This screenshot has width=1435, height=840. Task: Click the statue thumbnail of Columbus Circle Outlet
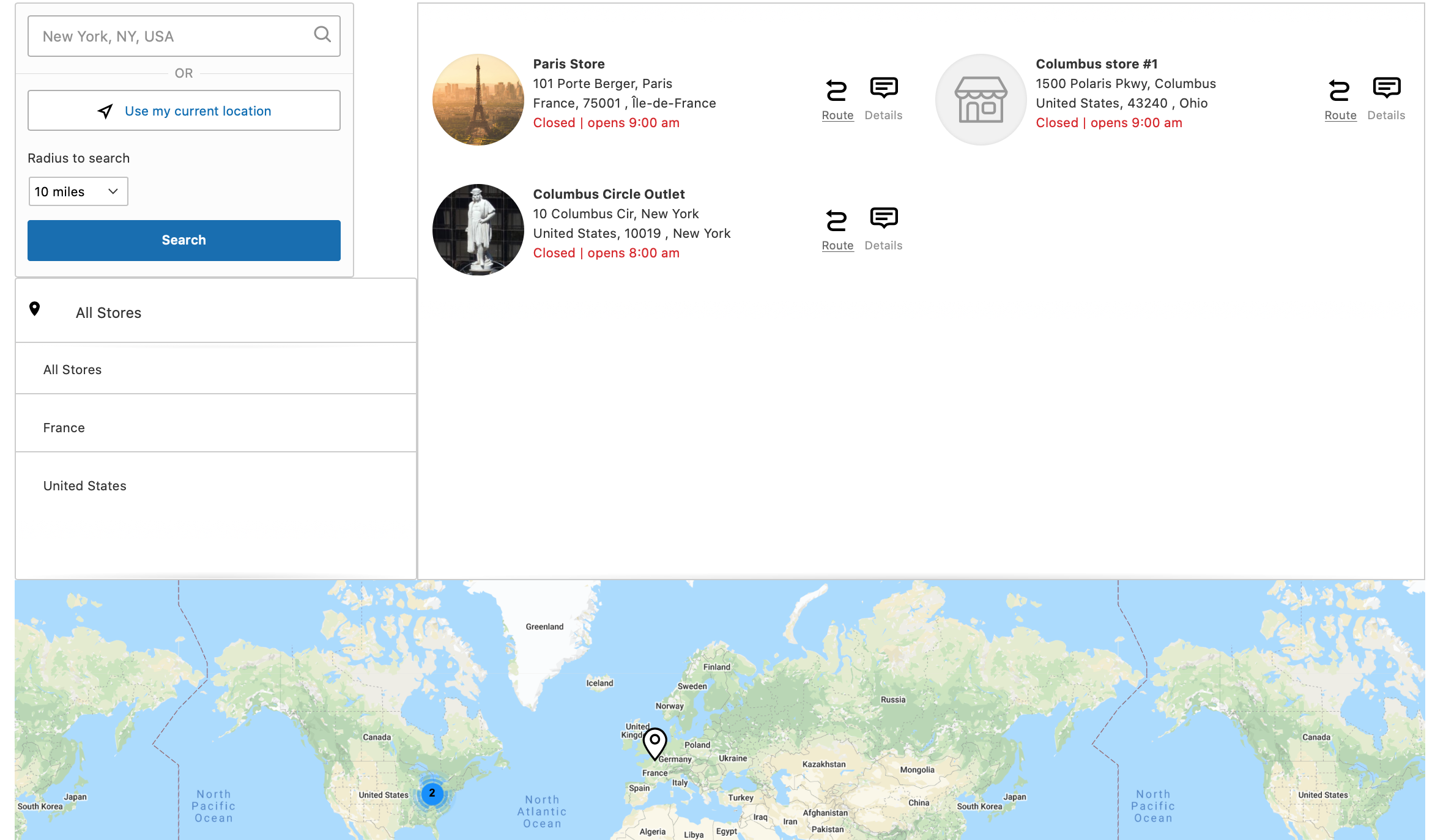click(478, 230)
